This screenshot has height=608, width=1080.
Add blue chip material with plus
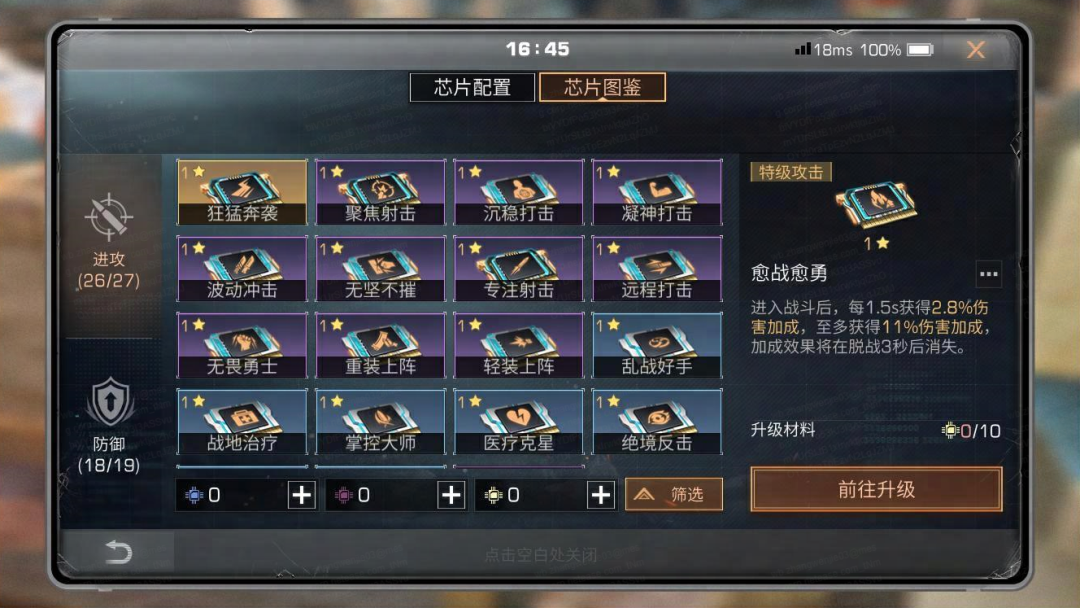(x=302, y=495)
